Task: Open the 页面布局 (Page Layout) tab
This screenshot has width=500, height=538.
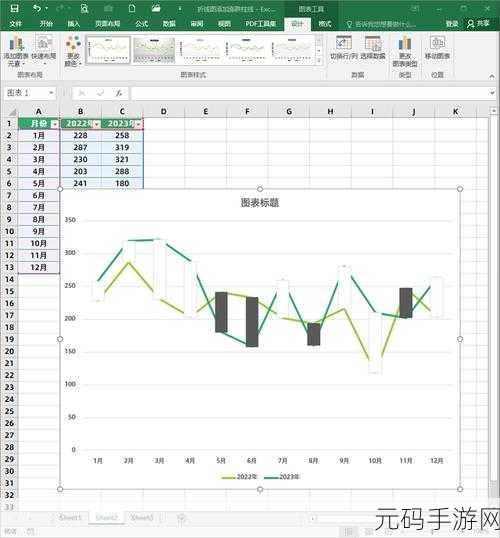Action: (107, 24)
